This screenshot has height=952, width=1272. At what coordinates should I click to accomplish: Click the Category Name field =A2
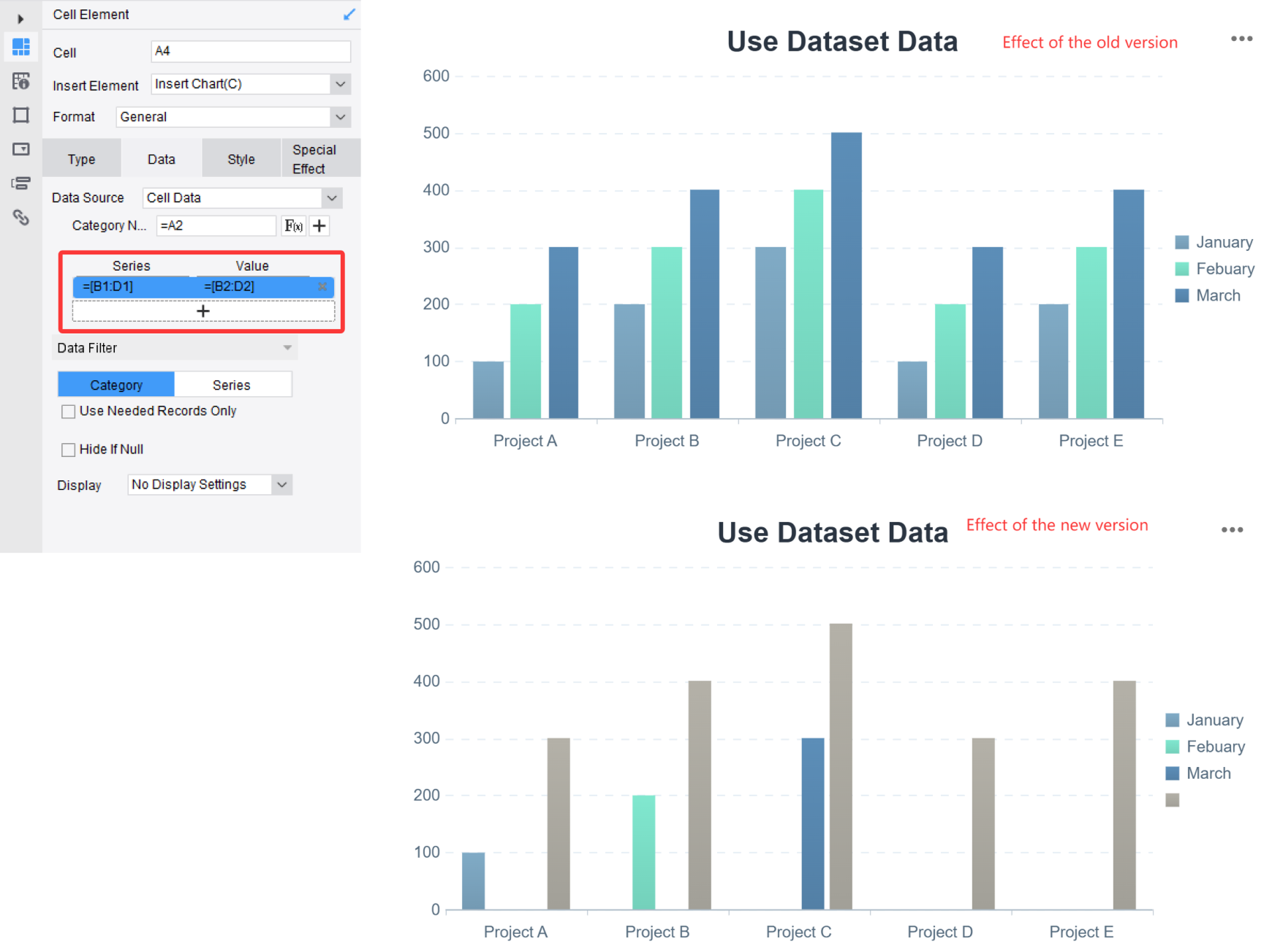[216, 226]
